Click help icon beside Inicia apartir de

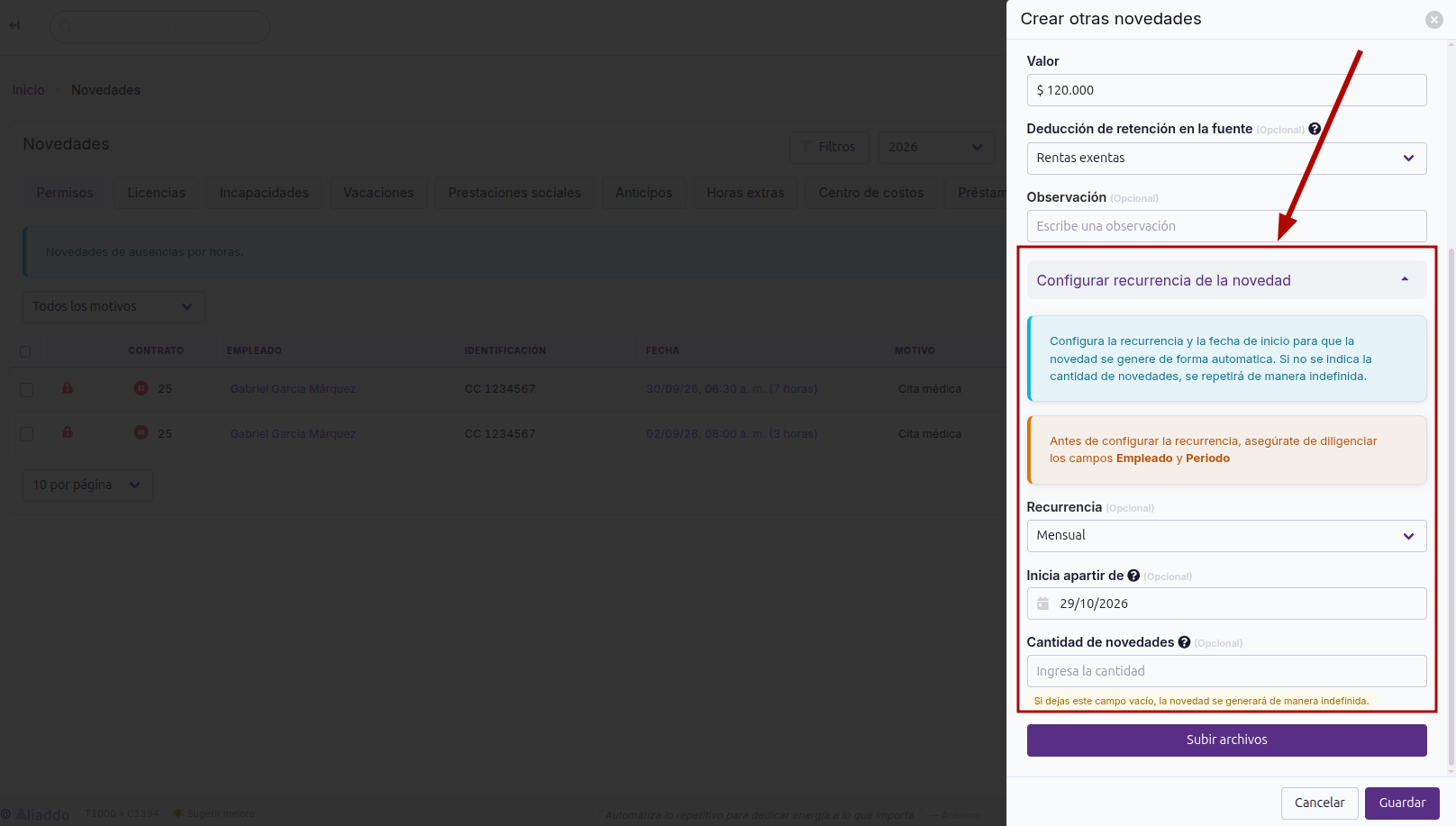[1133, 576]
